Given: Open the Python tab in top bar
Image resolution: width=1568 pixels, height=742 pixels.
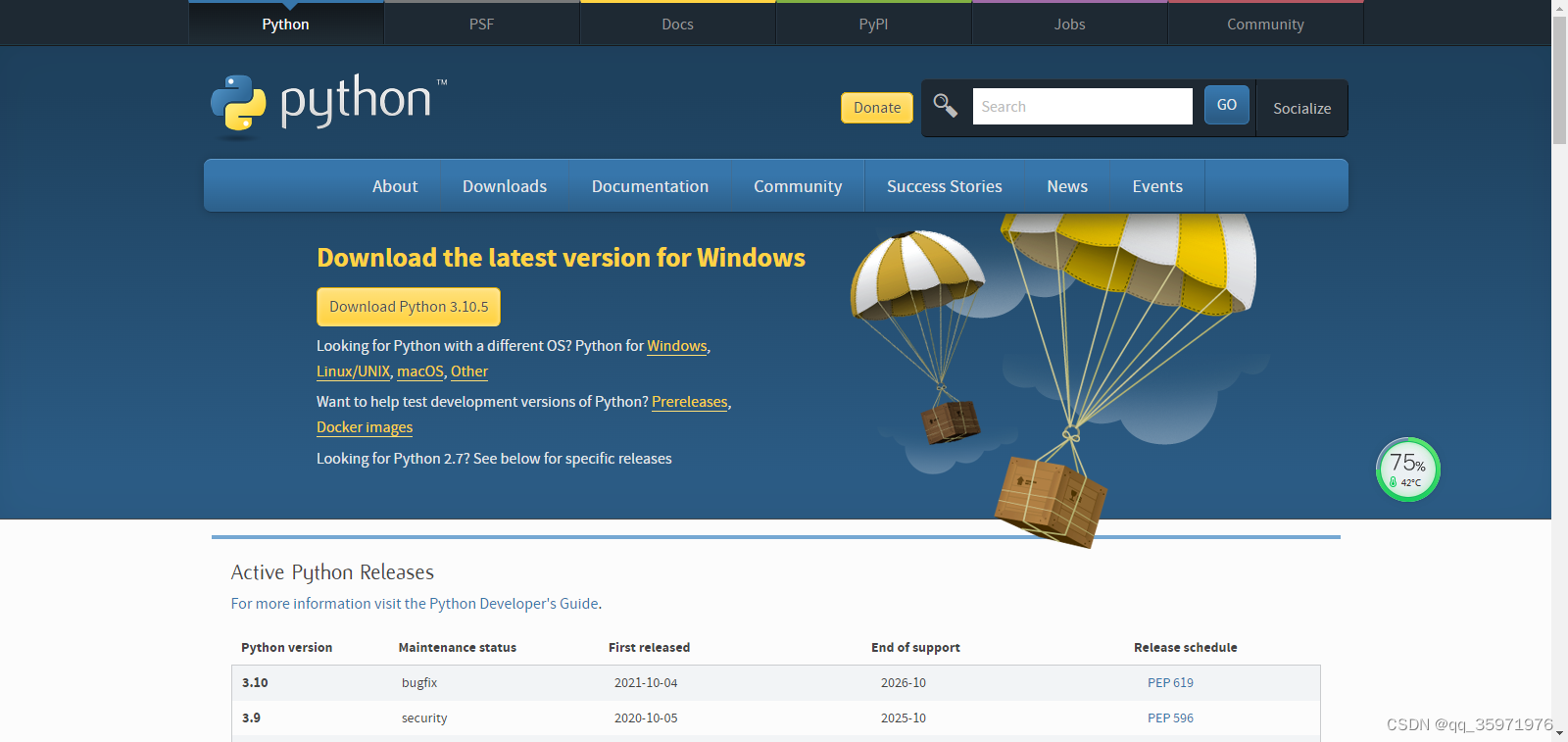Looking at the screenshot, I should pos(285,24).
